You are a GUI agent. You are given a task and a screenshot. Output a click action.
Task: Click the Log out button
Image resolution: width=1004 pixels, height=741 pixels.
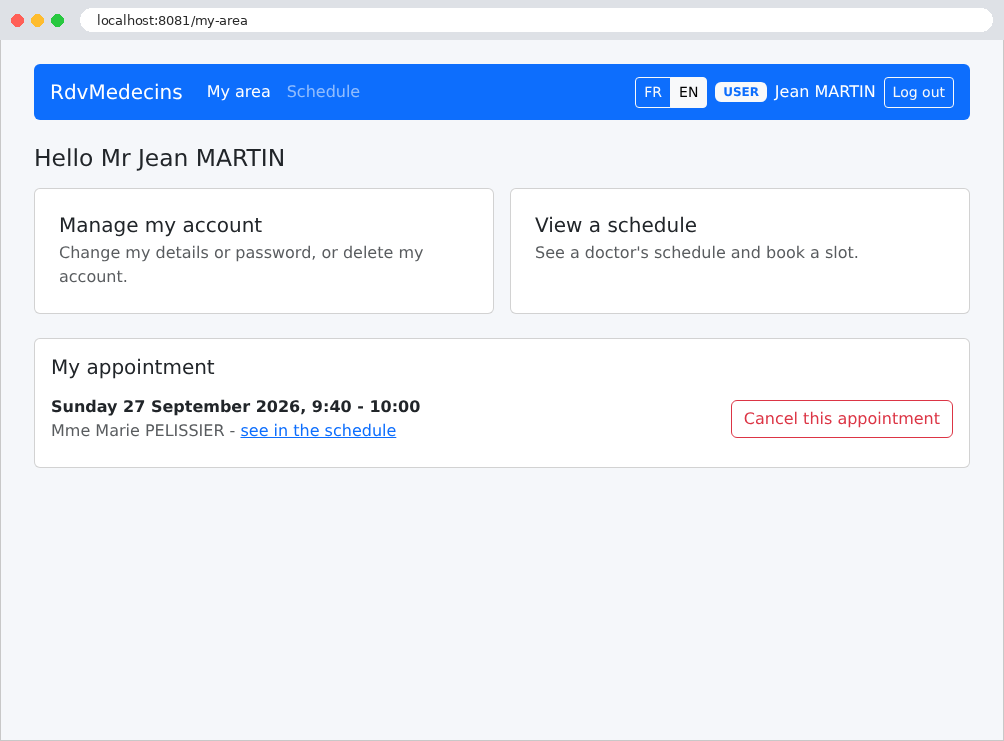pos(918,92)
